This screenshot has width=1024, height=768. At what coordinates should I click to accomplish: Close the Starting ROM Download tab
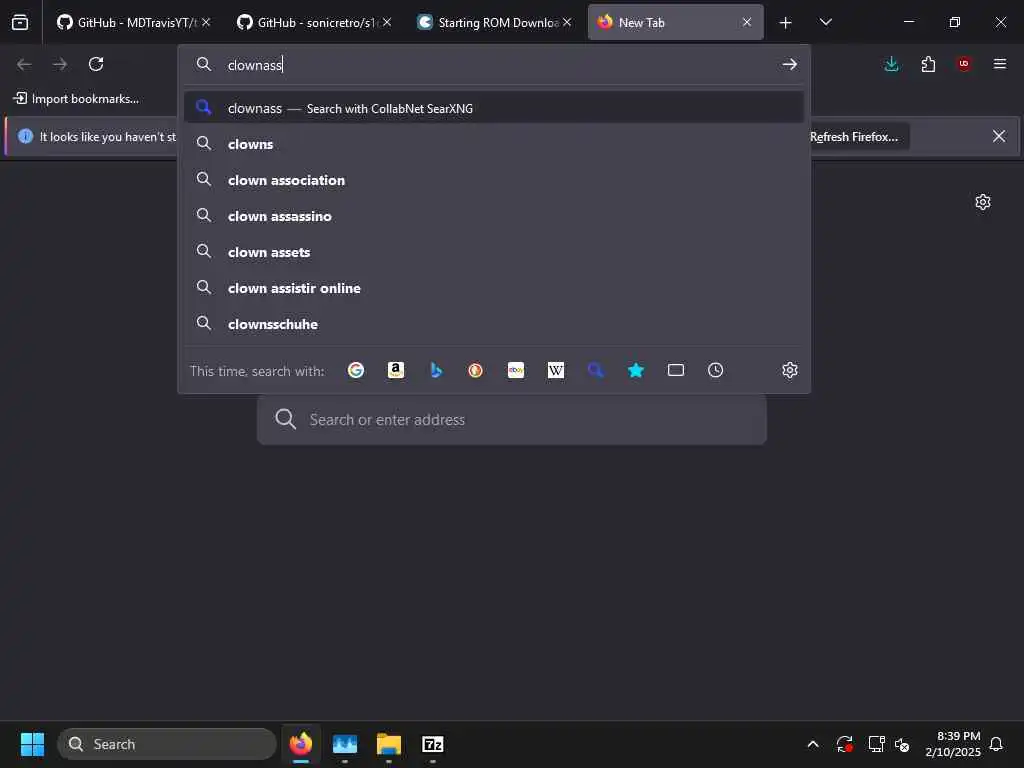567,22
